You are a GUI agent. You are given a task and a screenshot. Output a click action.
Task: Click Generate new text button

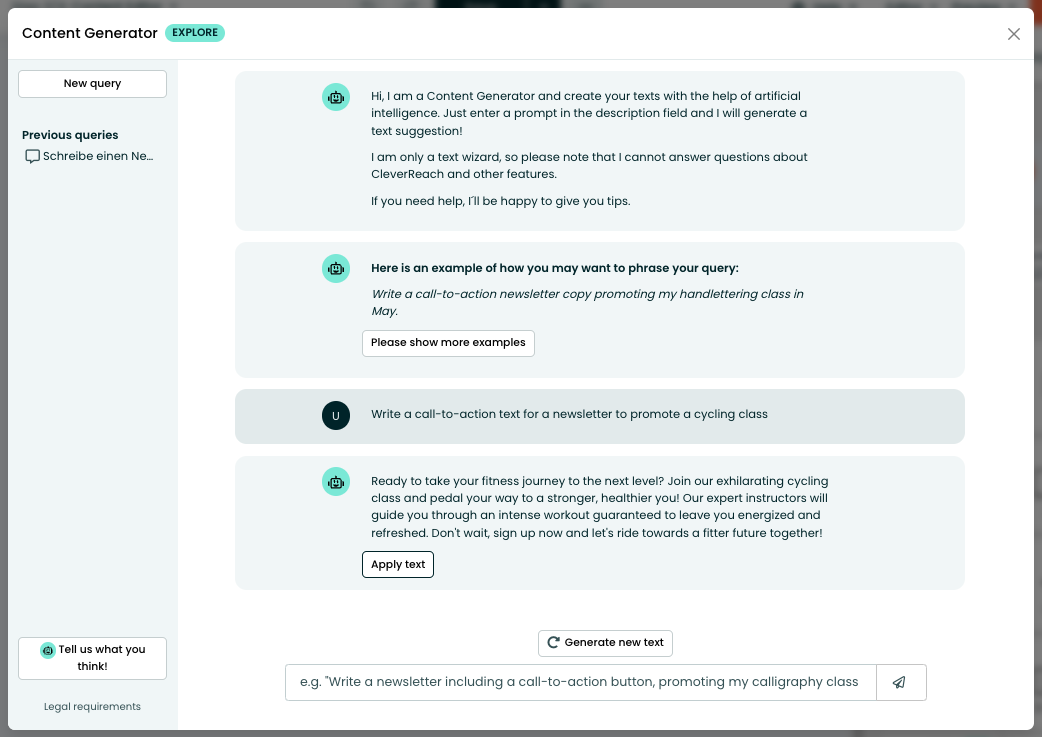605,643
